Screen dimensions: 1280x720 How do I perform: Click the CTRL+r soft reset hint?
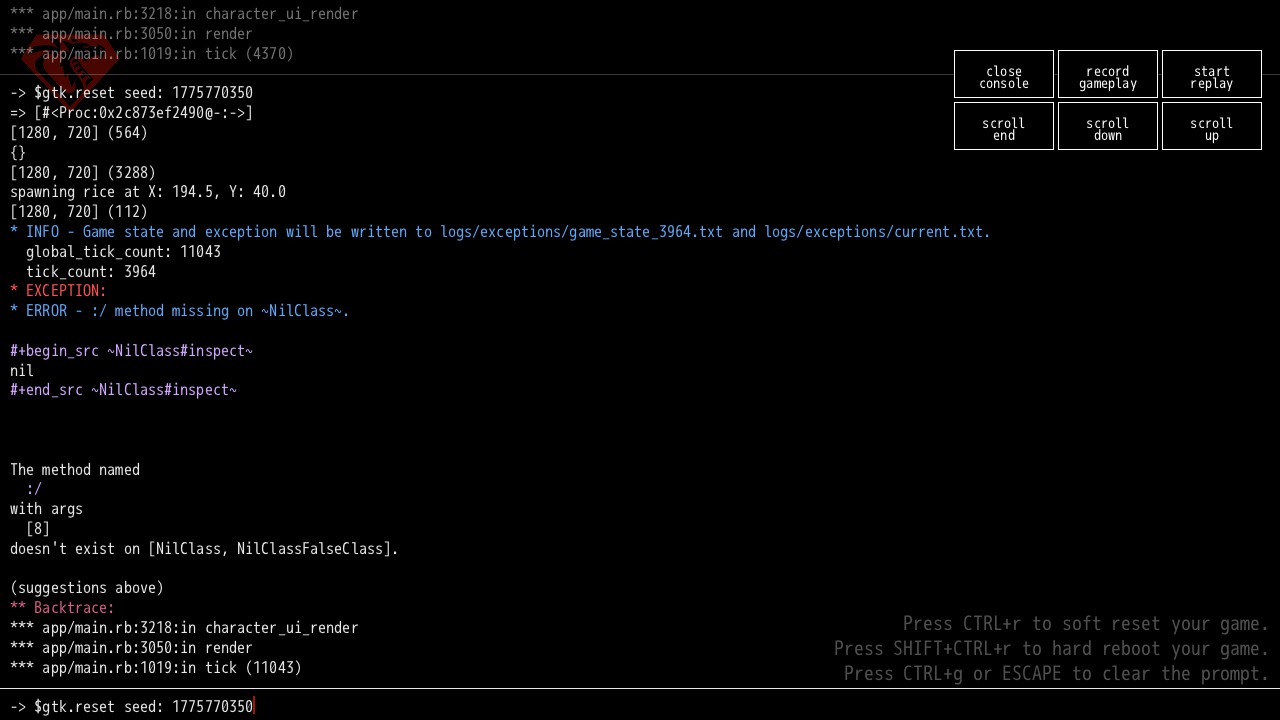click(1085, 624)
